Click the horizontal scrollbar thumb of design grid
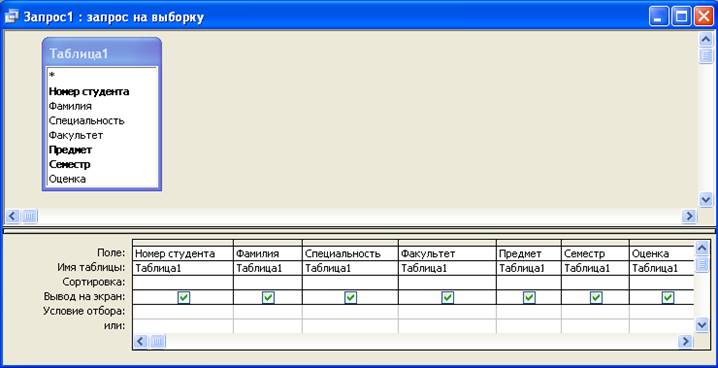718x368 pixels. 158,341
